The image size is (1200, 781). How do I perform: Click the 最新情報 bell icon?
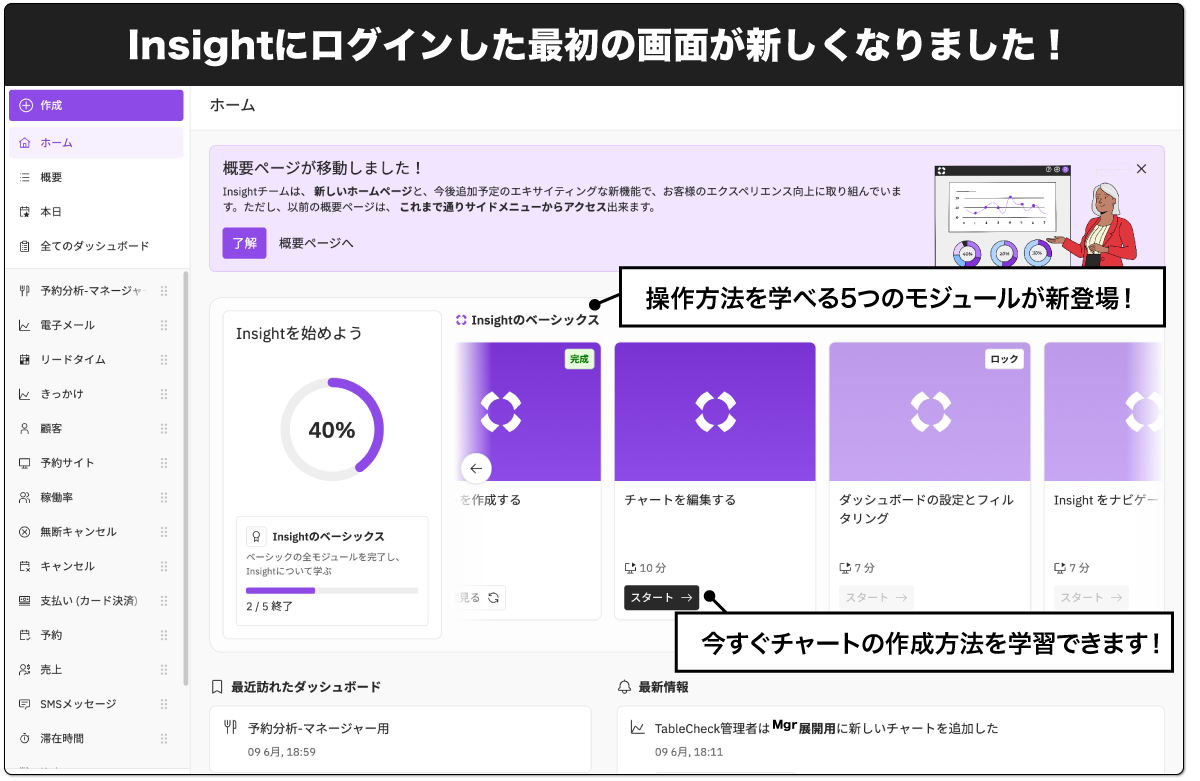(625, 687)
